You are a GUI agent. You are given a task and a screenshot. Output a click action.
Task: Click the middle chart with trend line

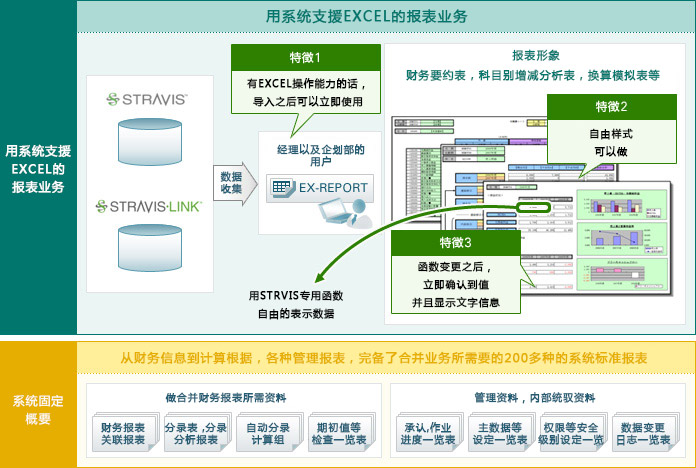[622, 238]
